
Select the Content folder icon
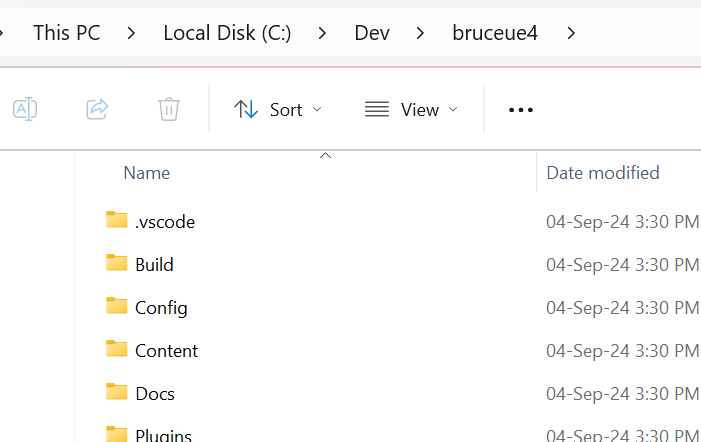[x=117, y=349]
